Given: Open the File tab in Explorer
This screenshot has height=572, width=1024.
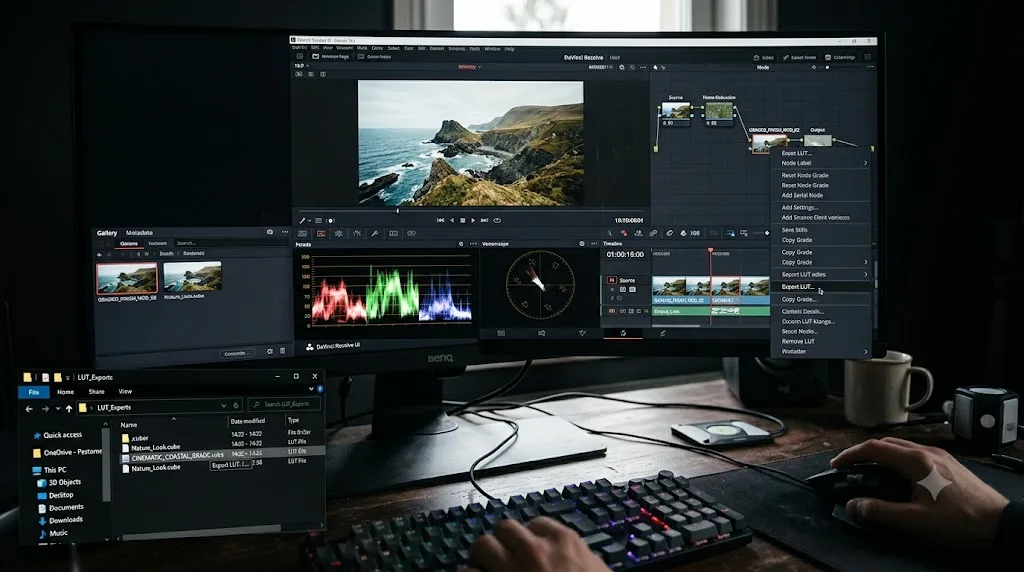Looking at the screenshot, I should 34,392.
